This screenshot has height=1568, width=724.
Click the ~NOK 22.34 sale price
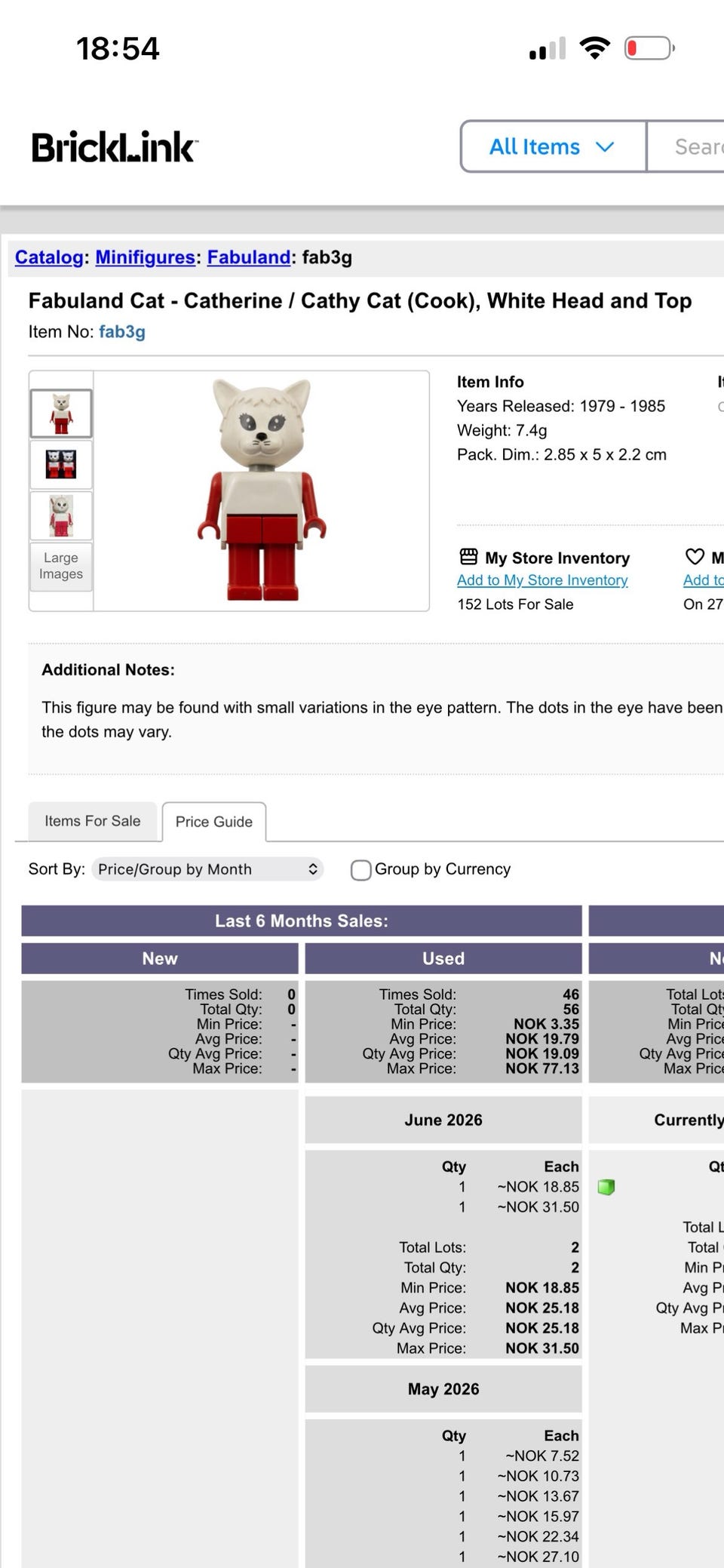[538, 1537]
